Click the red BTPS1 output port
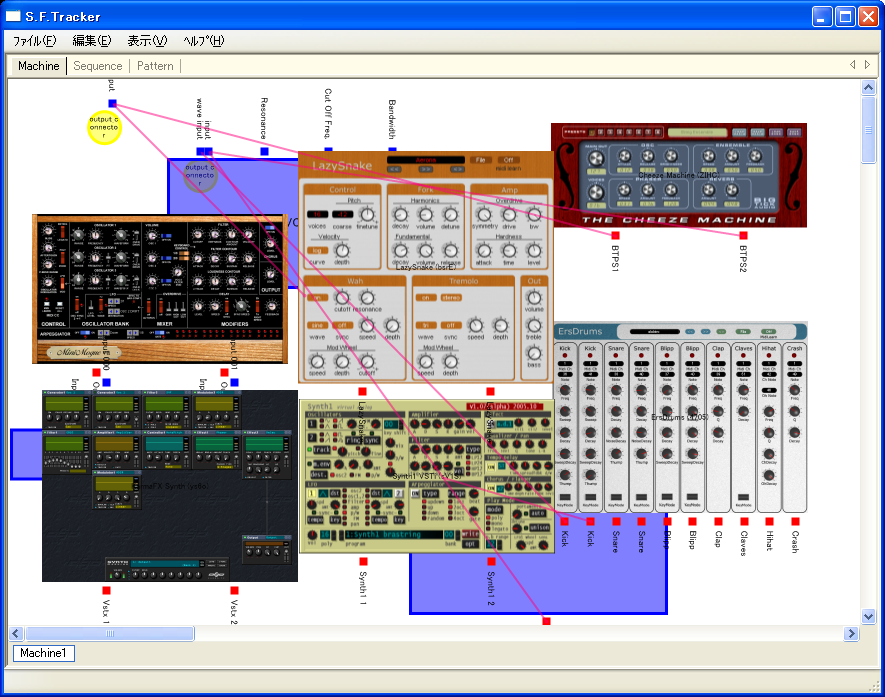The image size is (885, 697). point(616,235)
